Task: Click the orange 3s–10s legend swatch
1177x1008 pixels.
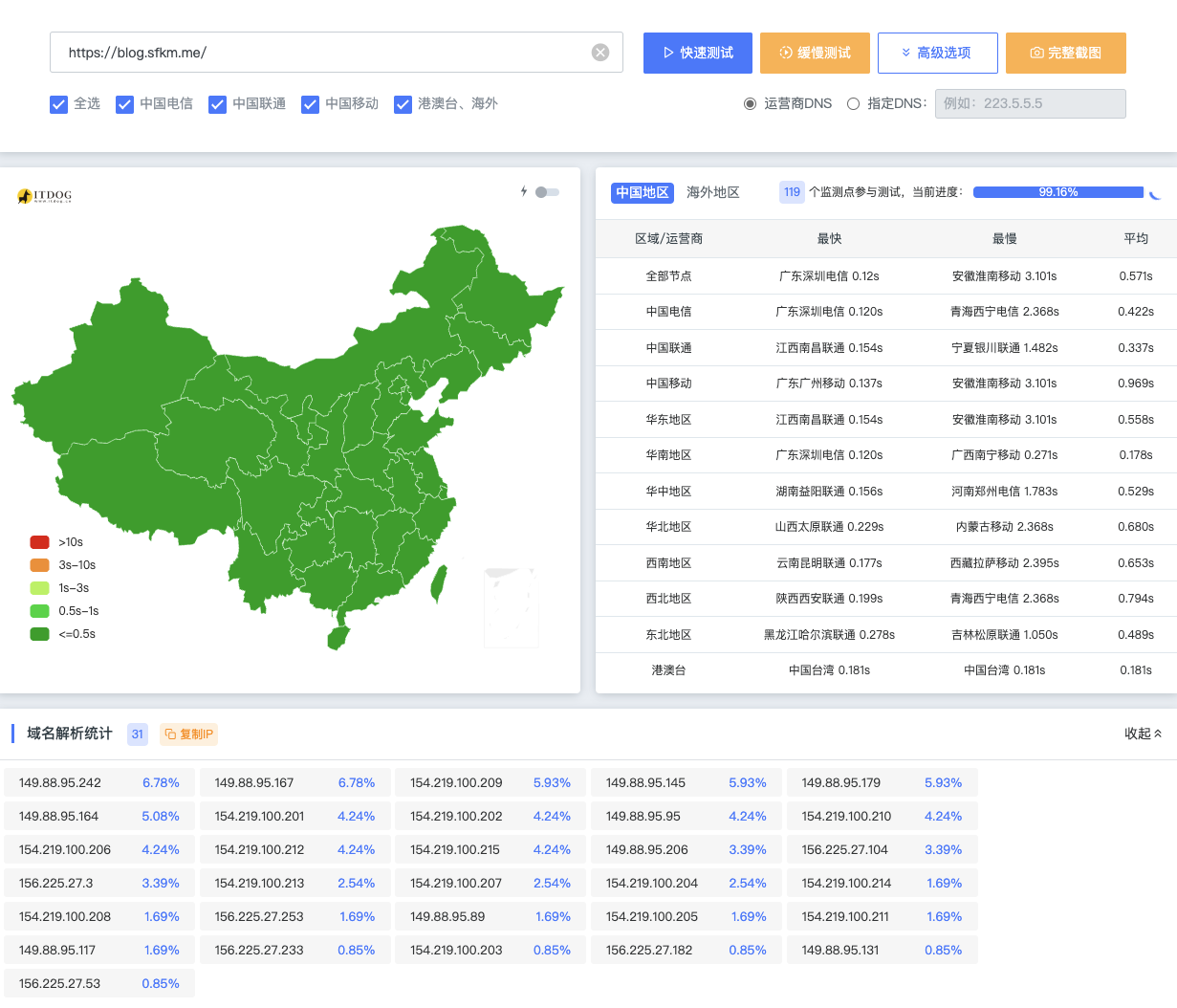Action: 39,565
